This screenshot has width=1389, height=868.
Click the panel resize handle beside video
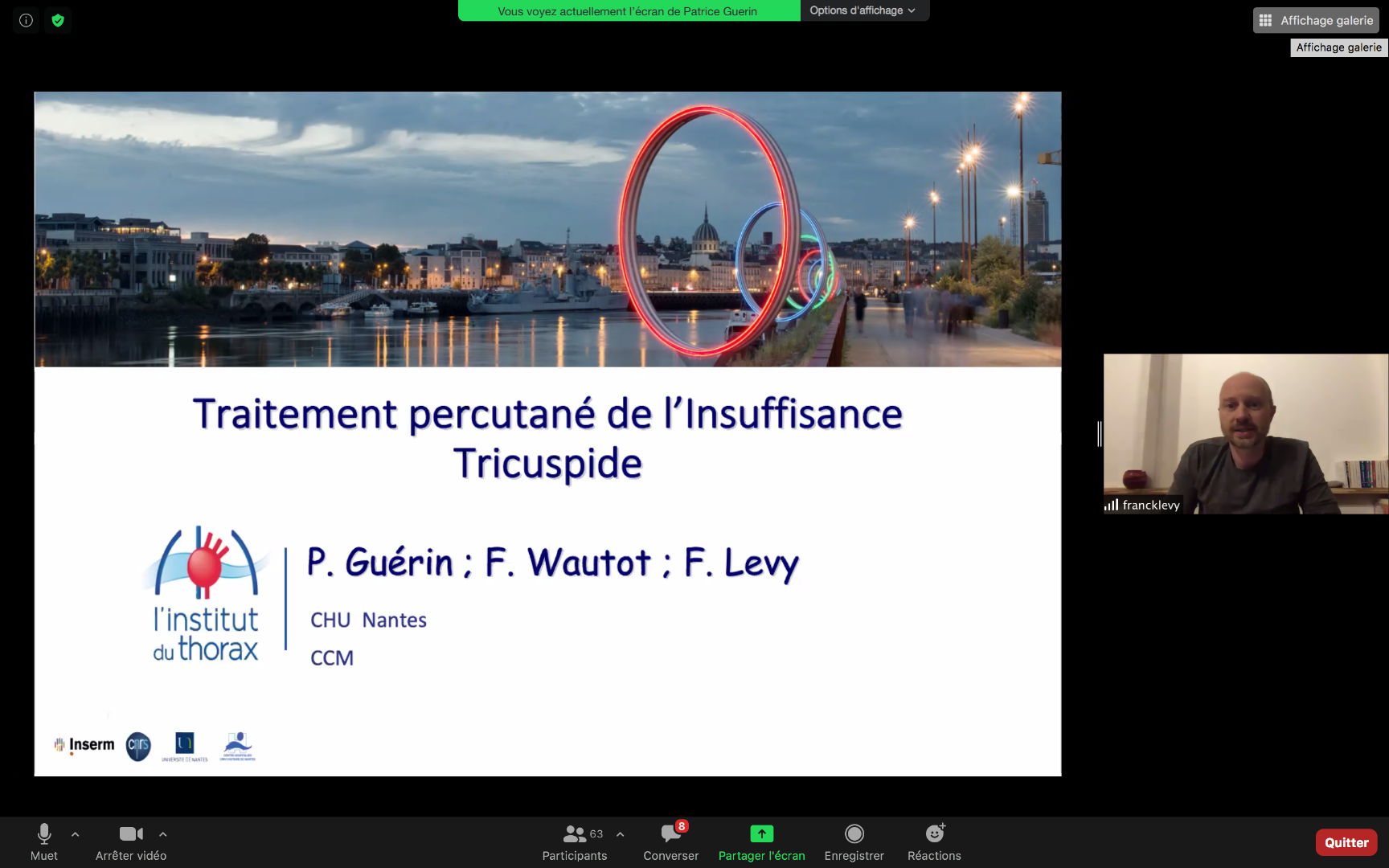pyautogui.click(x=1099, y=434)
